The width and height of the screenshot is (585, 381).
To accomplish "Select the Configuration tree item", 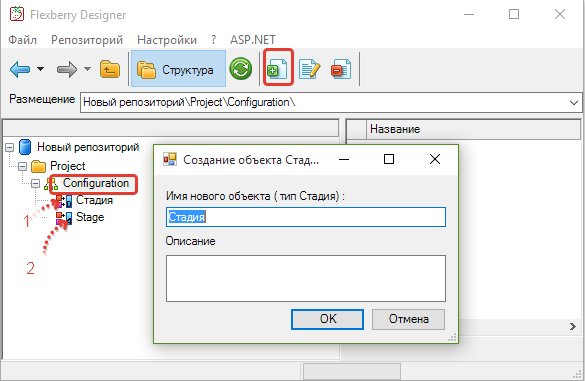I will click(96, 183).
